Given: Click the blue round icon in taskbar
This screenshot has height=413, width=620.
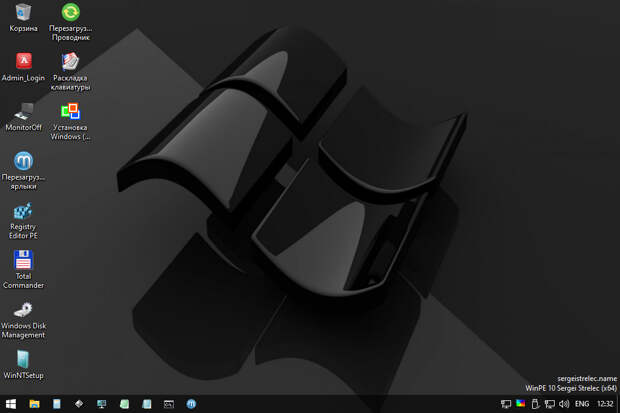Looking at the screenshot, I should 191,403.
